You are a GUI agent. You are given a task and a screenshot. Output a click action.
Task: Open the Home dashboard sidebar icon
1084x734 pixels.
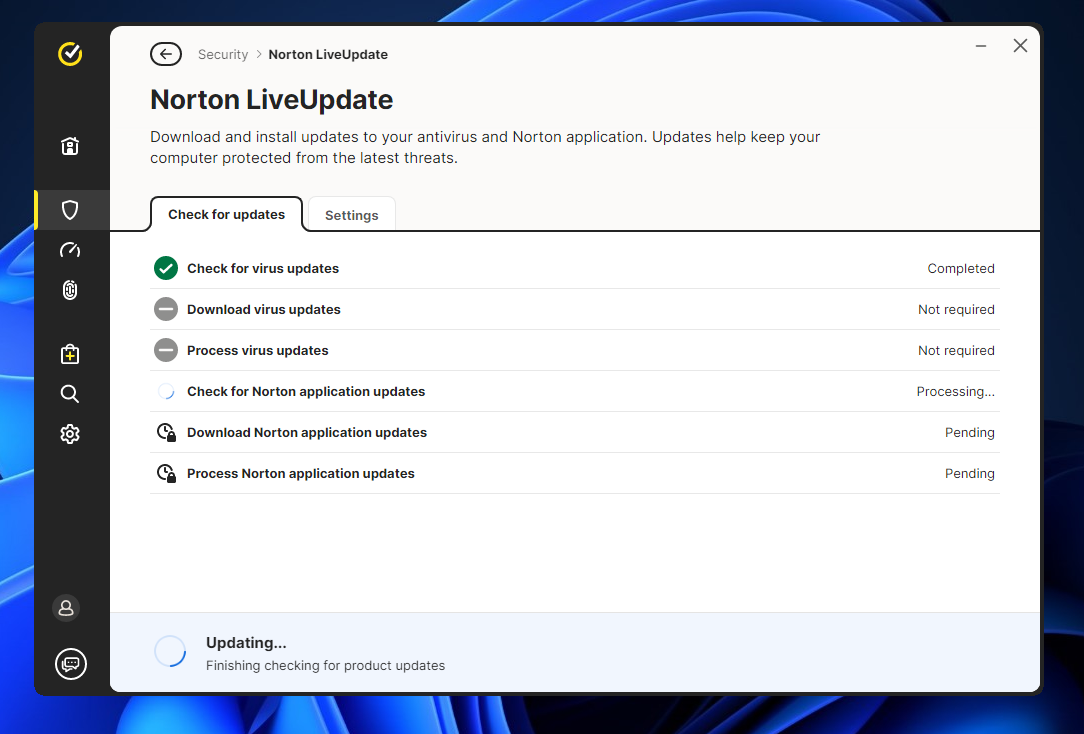70,146
